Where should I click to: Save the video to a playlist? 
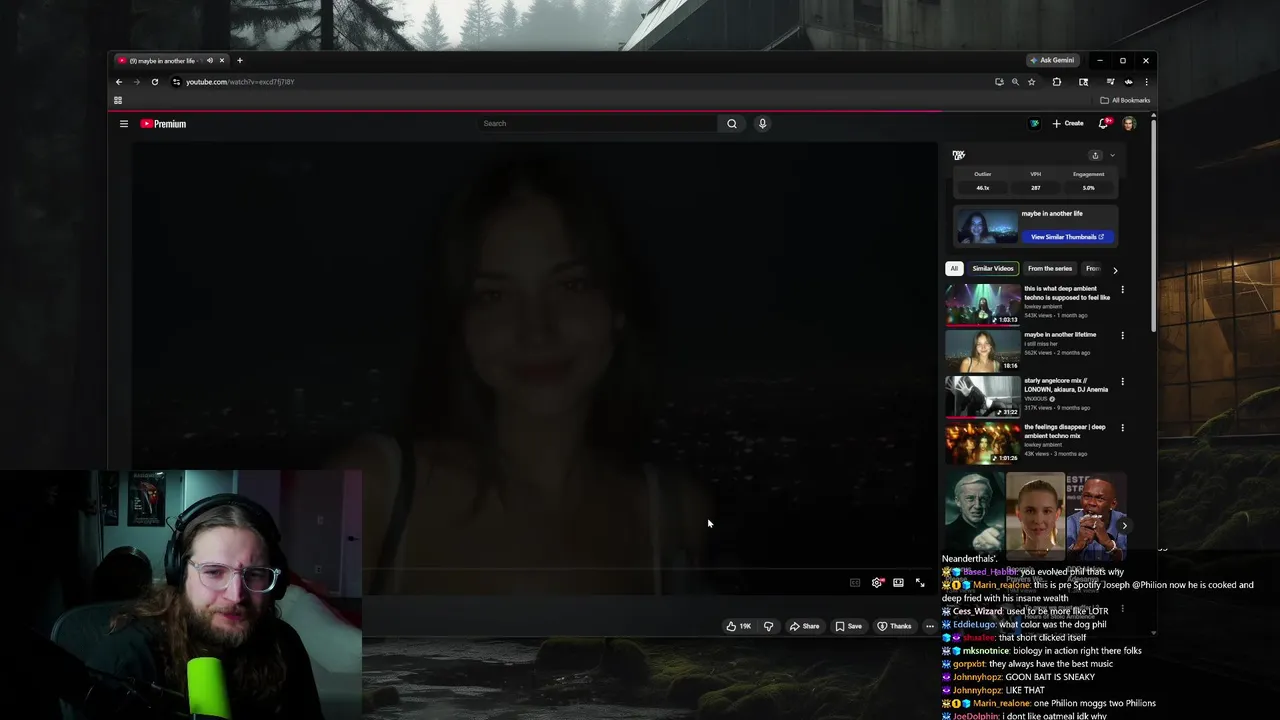848,626
